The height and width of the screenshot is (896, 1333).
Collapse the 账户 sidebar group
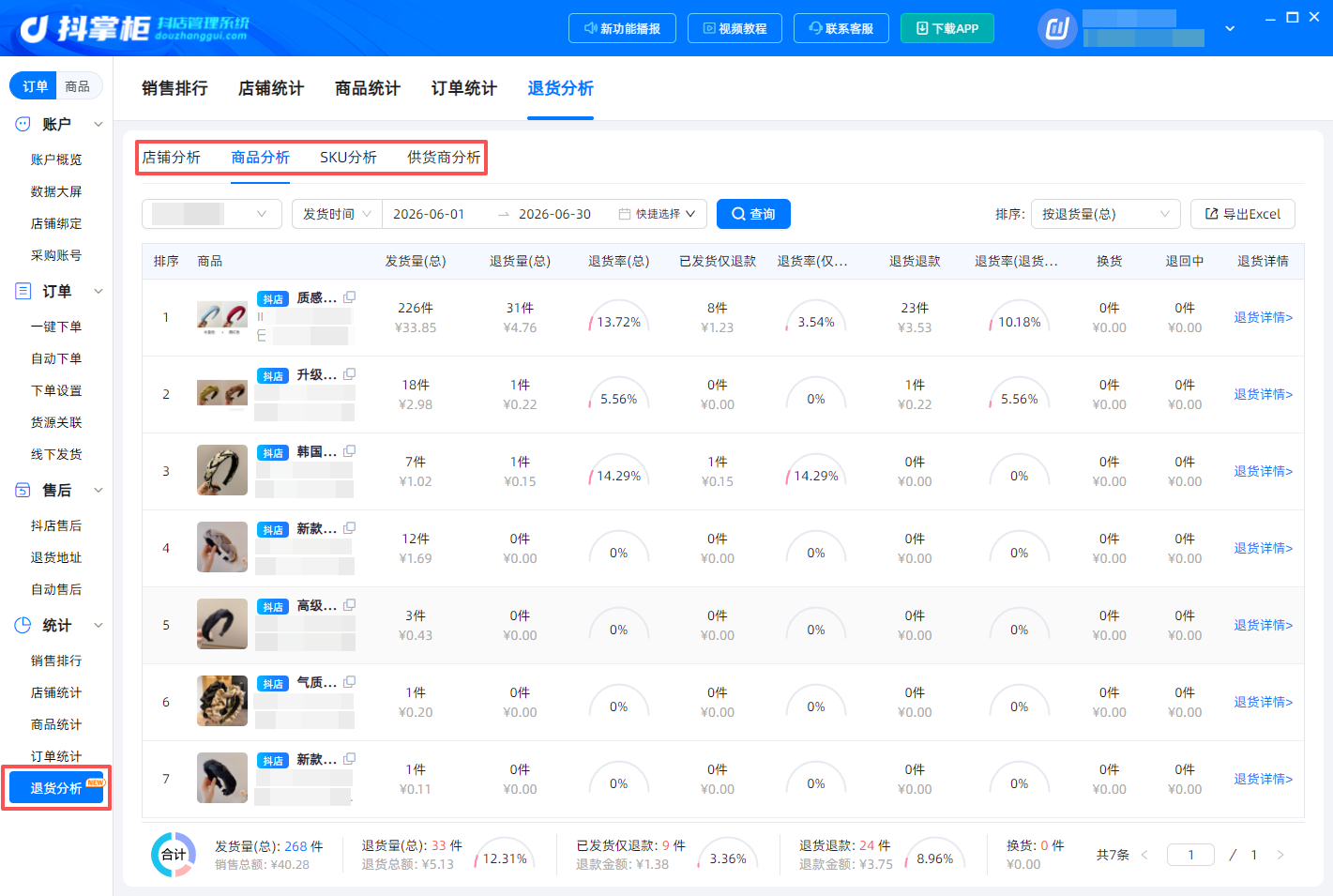(98, 124)
